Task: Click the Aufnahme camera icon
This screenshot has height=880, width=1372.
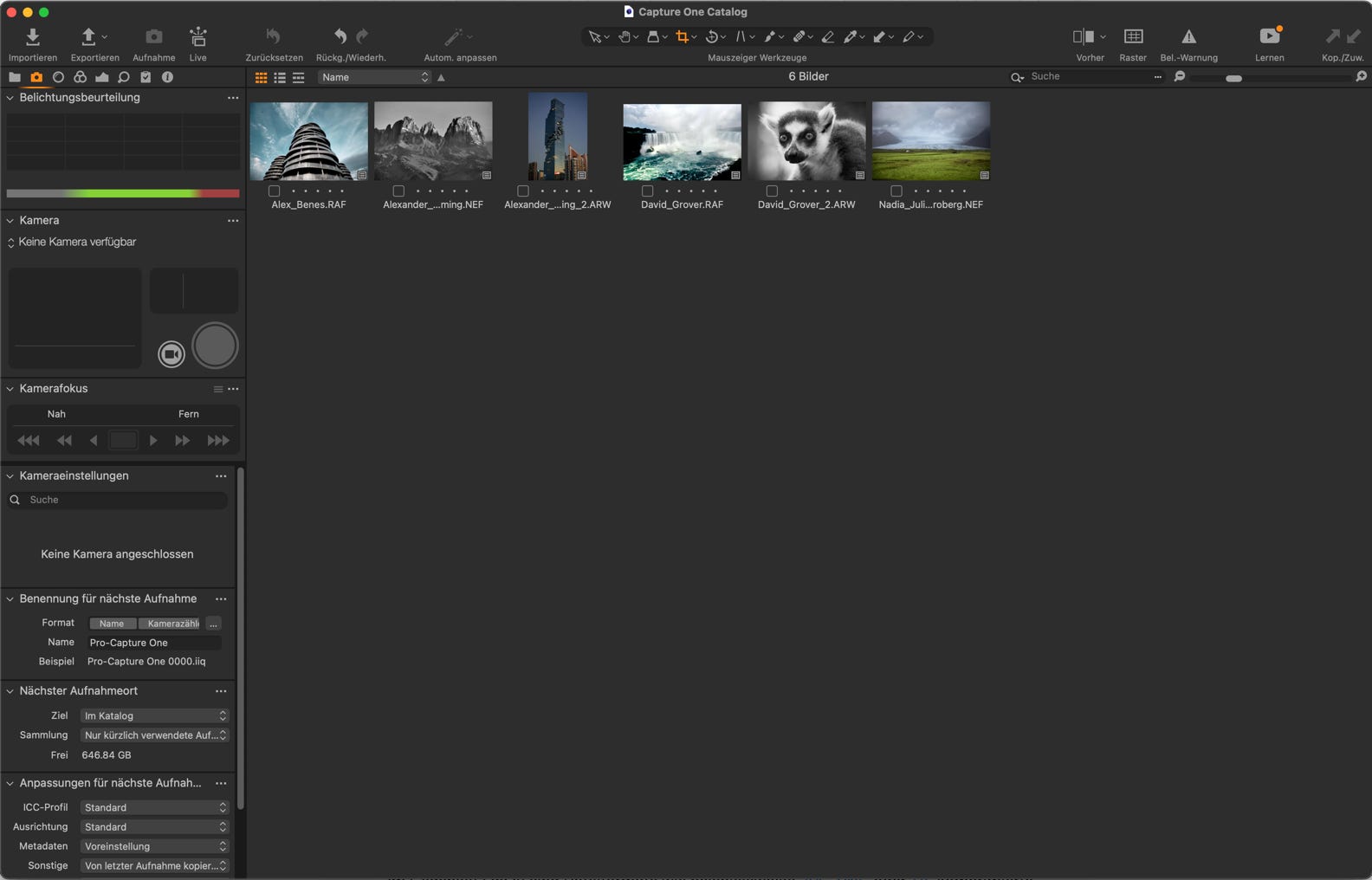Action: [153, 37]
